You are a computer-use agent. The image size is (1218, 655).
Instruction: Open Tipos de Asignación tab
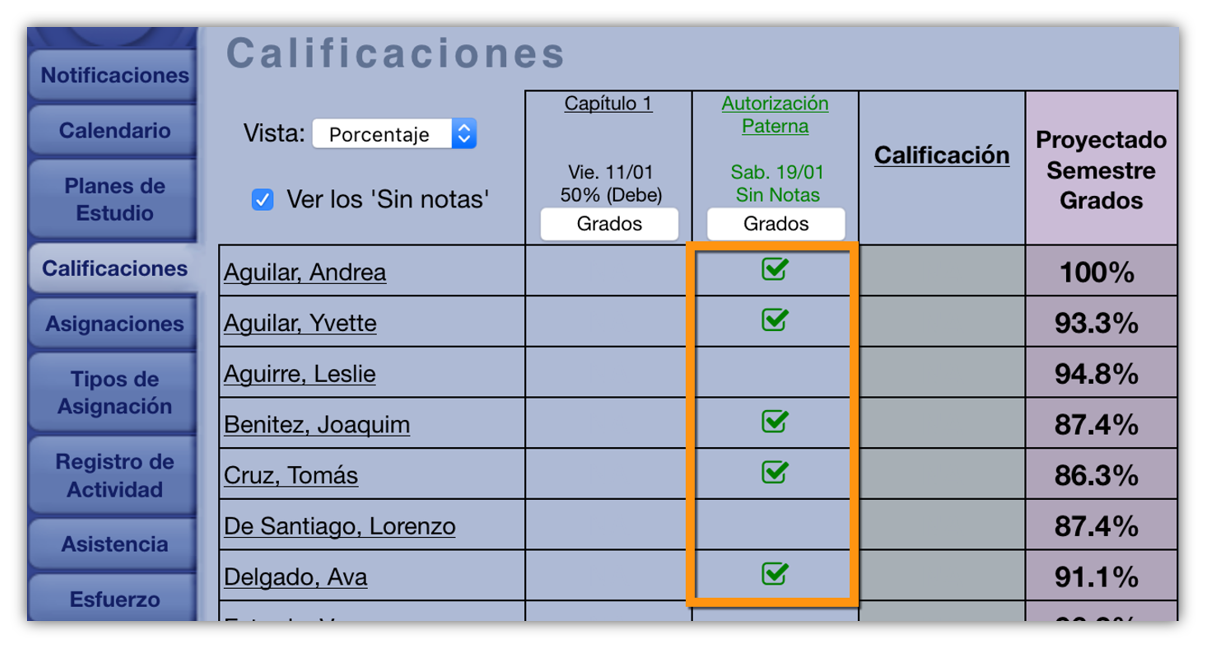click(114, 393)
